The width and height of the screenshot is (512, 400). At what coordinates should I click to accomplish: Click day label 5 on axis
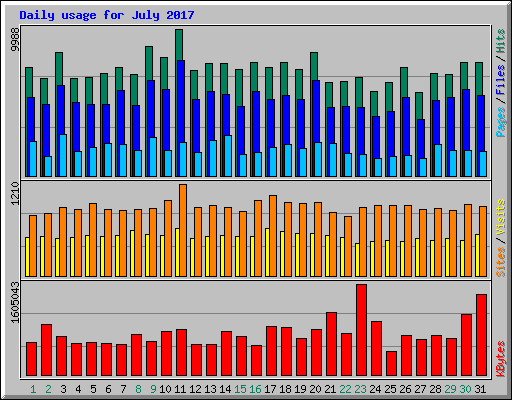93,389
